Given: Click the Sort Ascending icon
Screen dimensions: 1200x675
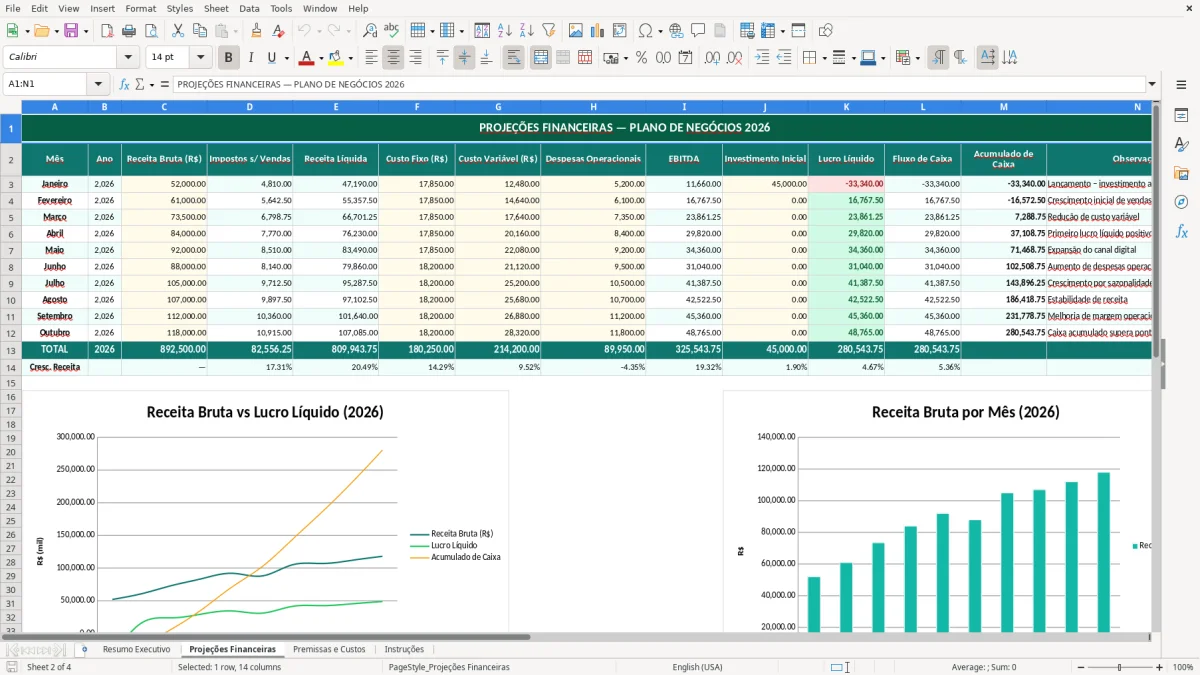Looking at the screenshot, I should coord(504,31).
